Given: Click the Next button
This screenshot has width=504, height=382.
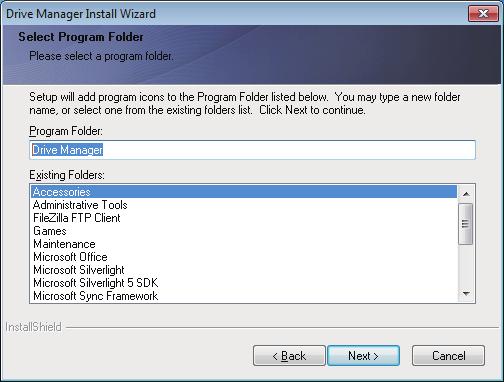Looking at the screenshot, I should 363,356.
